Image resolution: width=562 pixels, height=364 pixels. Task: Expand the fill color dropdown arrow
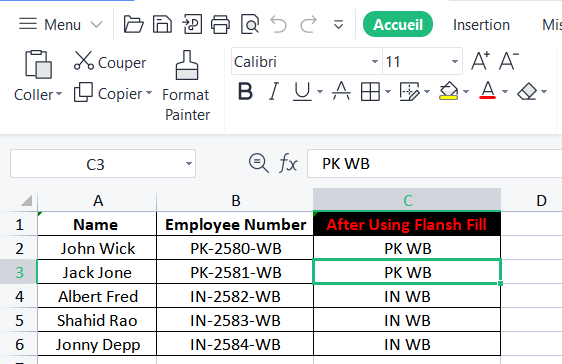(466, 92)
